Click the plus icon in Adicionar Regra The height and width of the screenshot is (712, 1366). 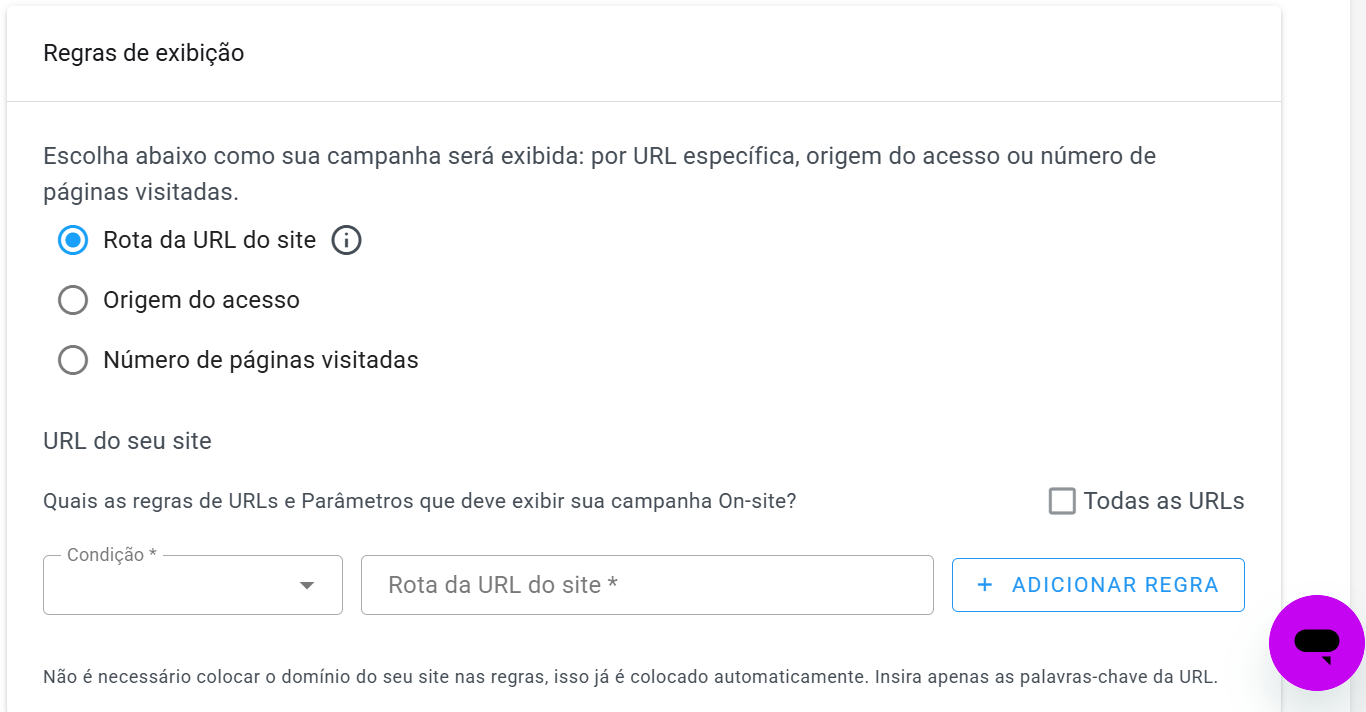click(x=985, y=585)
